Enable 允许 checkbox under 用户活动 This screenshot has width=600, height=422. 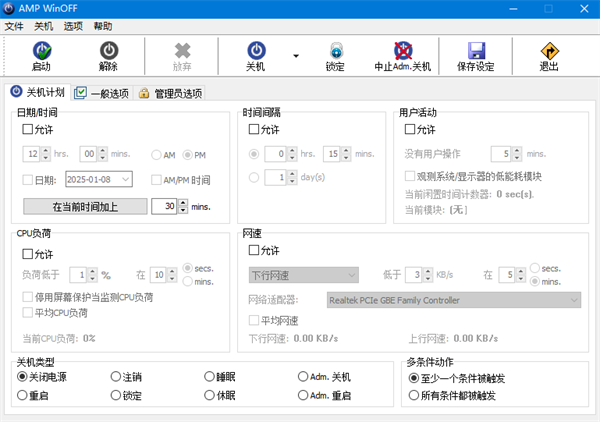(410, 129)
